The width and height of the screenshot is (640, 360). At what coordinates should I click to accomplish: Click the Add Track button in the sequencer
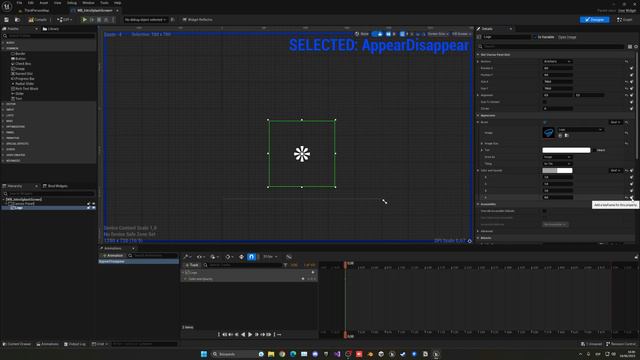click(x=191, y=265)
